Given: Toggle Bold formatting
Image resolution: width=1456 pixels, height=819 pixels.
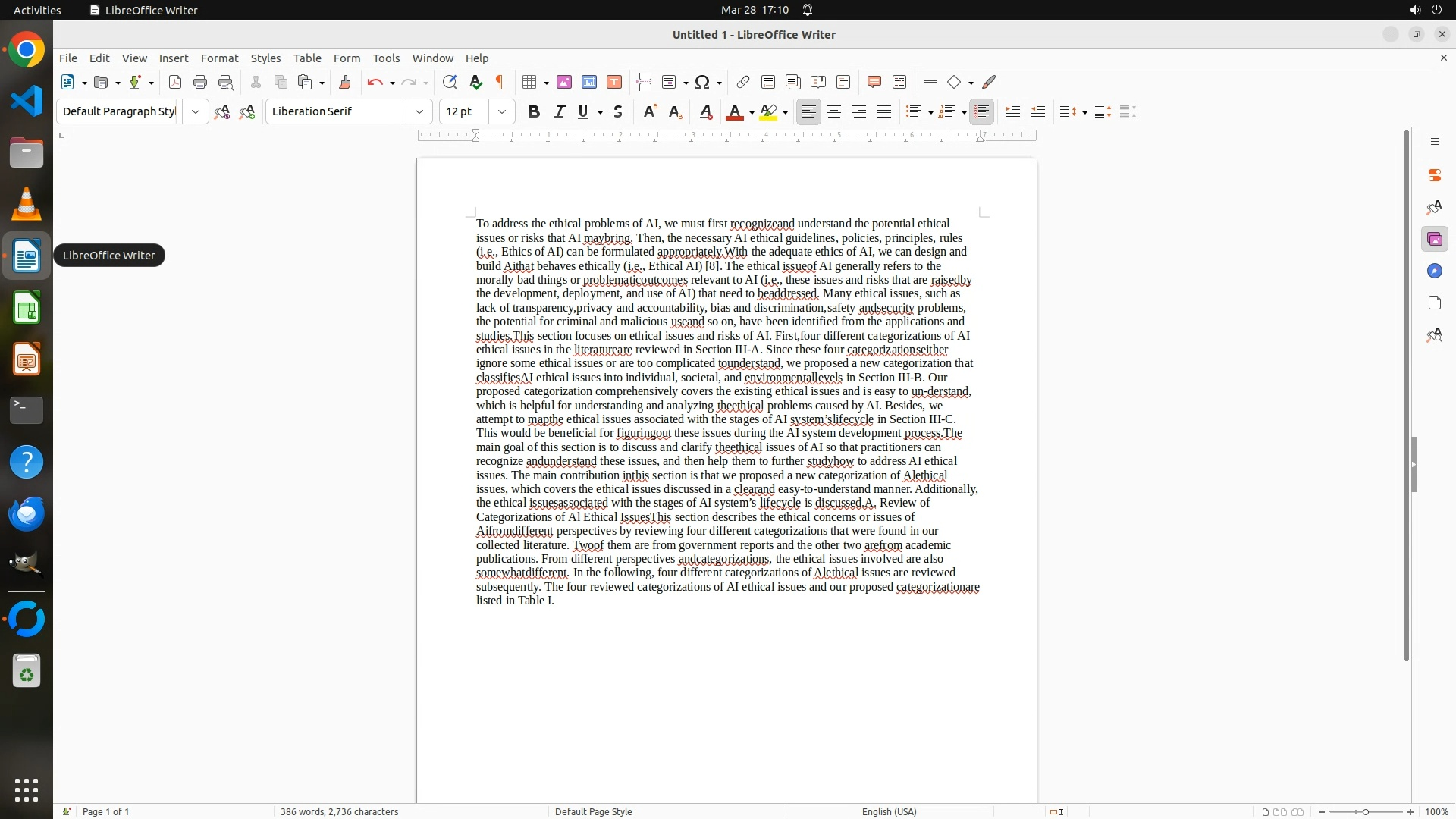Looking at the screenshot, I should [534, 111].
